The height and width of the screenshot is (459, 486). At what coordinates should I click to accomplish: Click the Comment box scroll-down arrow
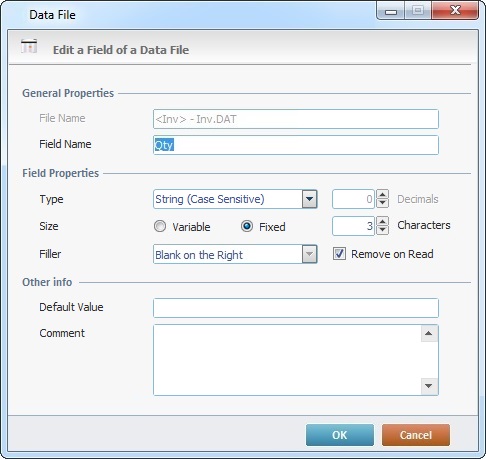[429, 386]
